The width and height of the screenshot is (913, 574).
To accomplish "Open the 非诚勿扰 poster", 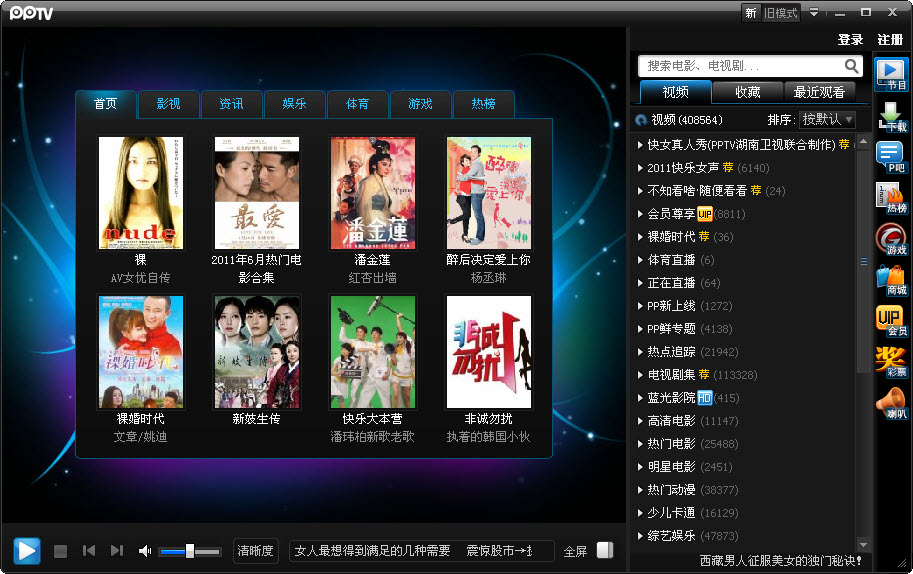I will coord(489,352).
